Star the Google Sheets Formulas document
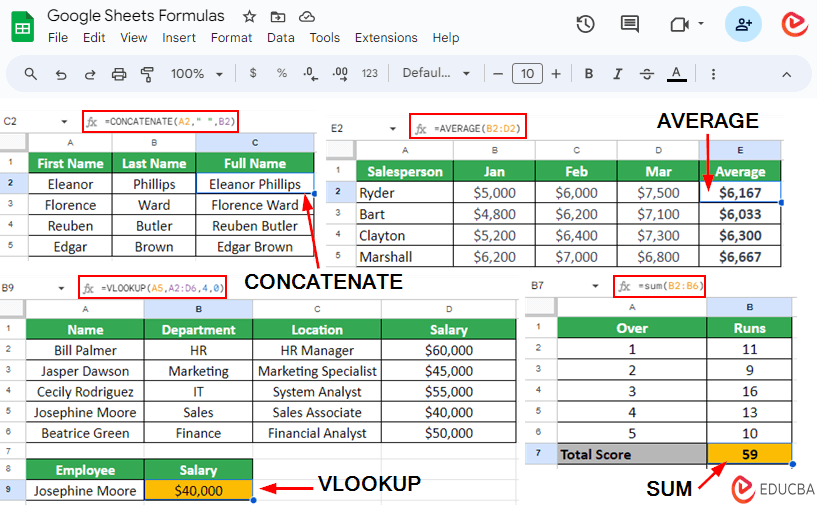Viewport: 817px width, 506px height. [250, 17]
